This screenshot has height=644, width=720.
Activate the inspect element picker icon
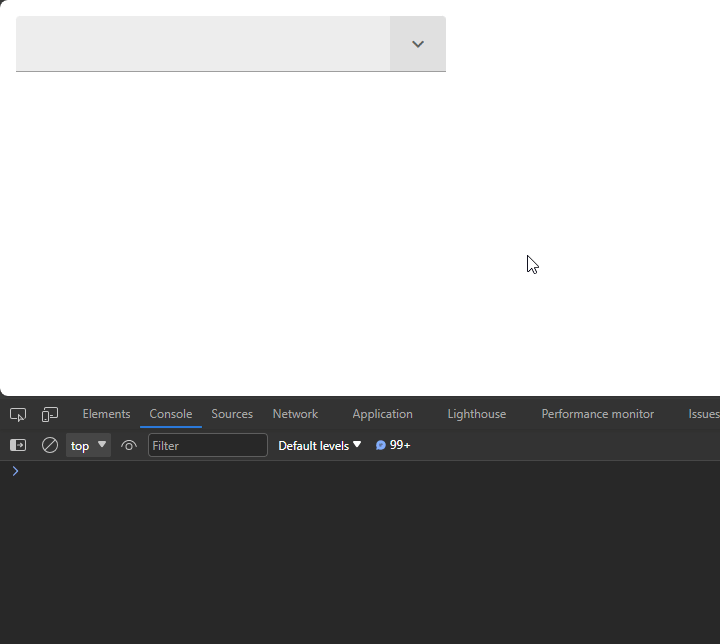18,414
